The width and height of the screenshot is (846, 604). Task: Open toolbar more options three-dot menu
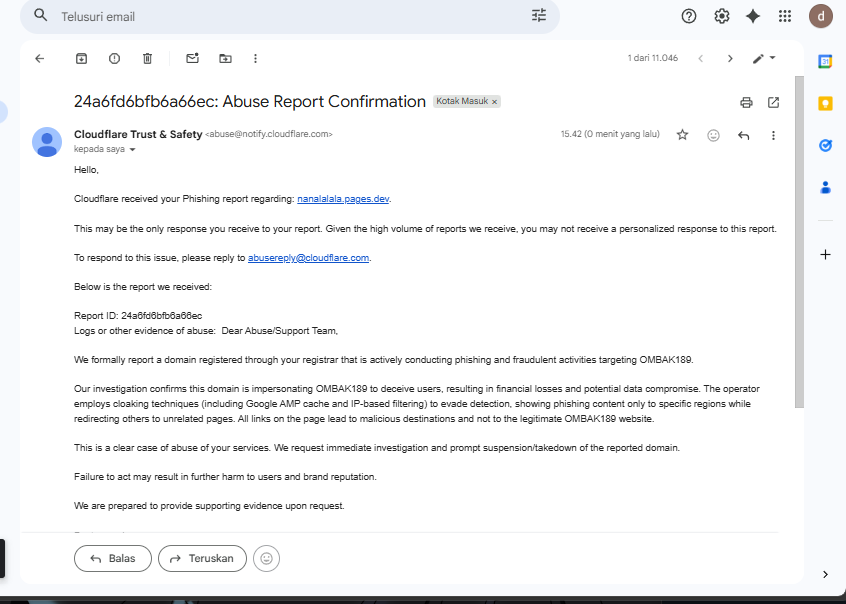255,58
